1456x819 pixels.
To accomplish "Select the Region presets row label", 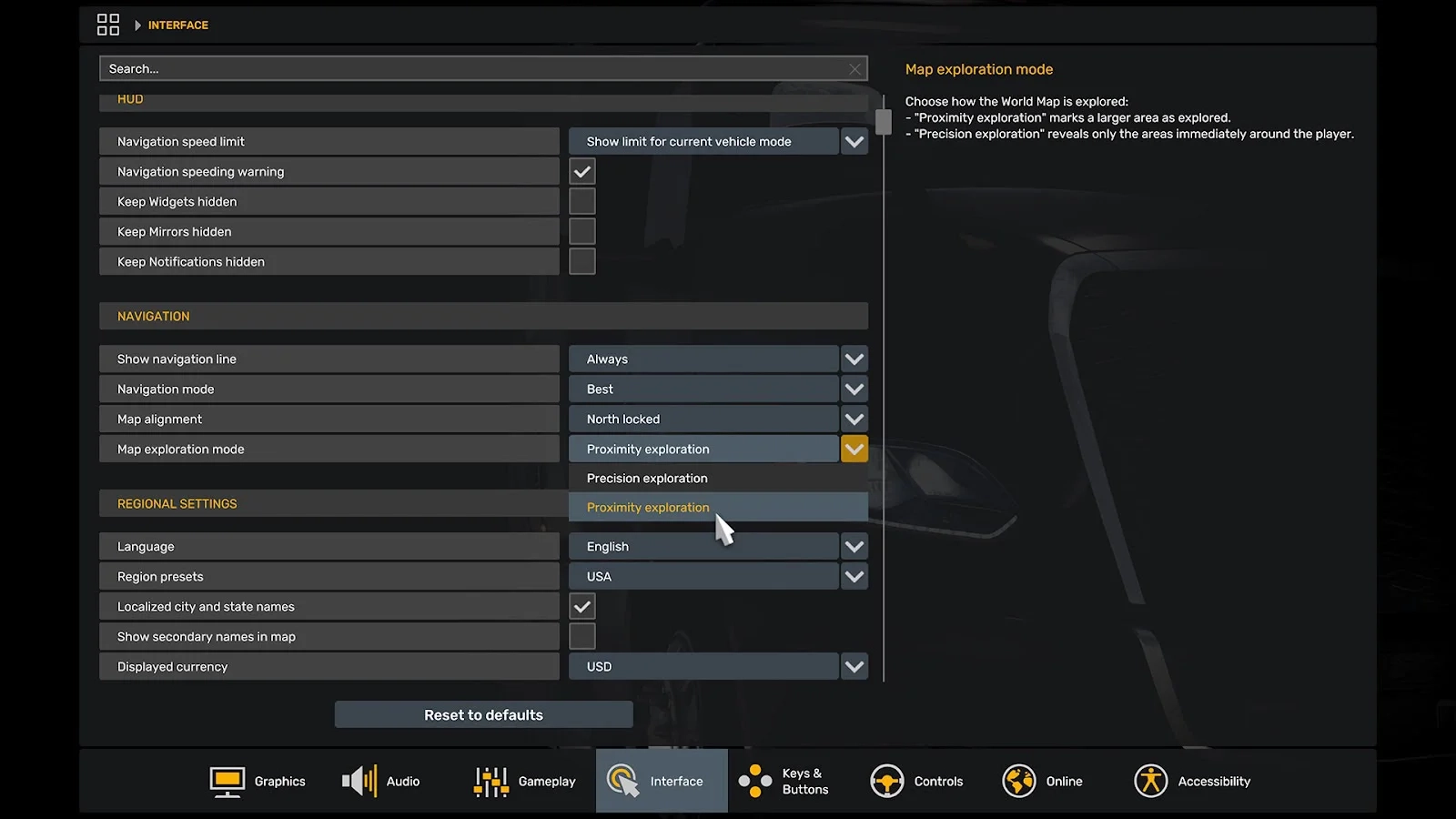I will click(x=329, y=576).
